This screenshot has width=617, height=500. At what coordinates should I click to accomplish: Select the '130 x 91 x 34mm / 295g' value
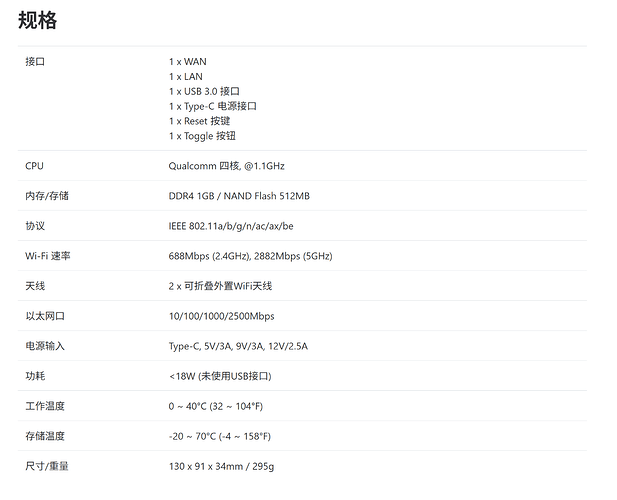[221, 466]
